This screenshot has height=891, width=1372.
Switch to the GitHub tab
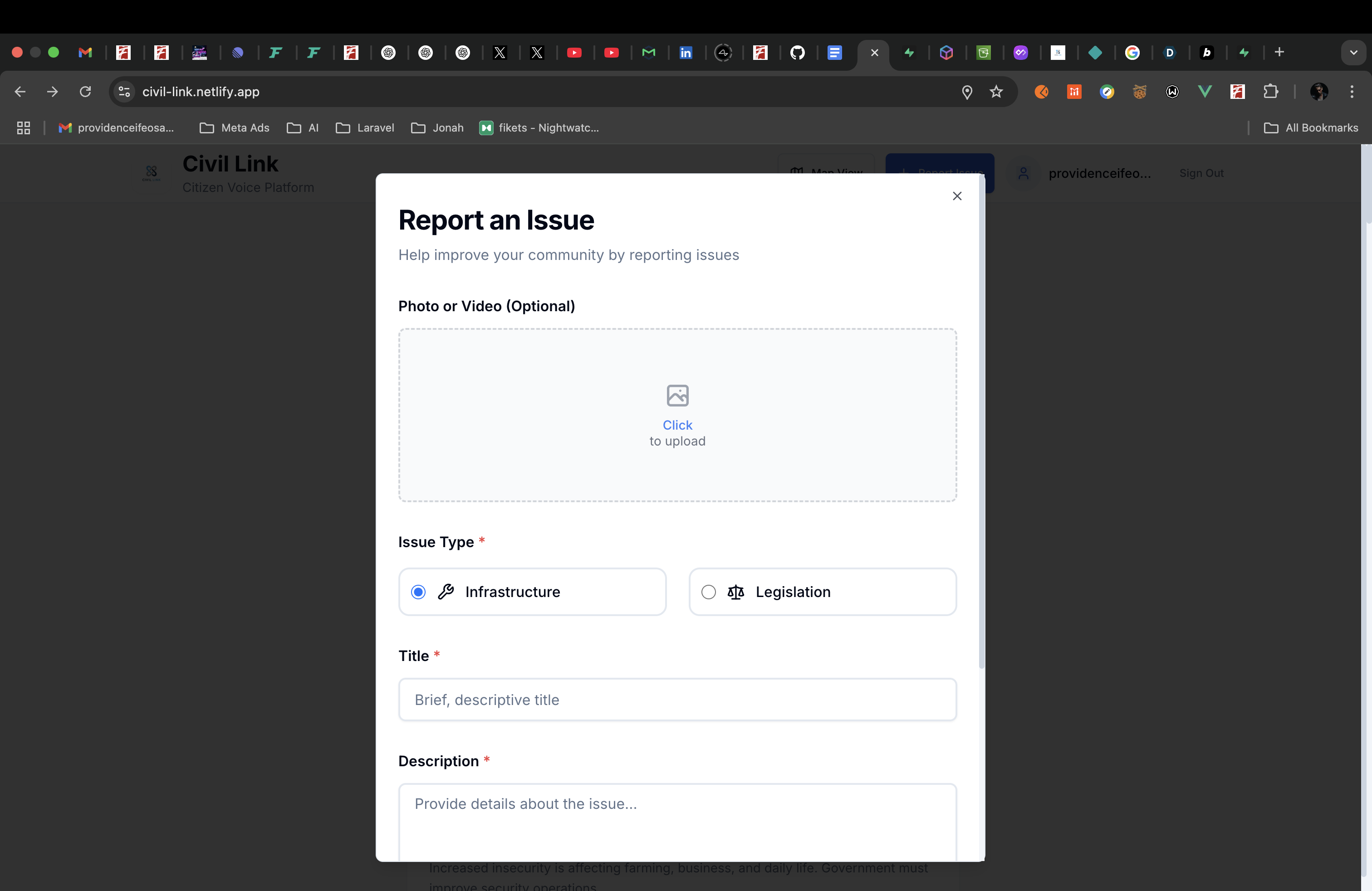click(x=797, y=53)
